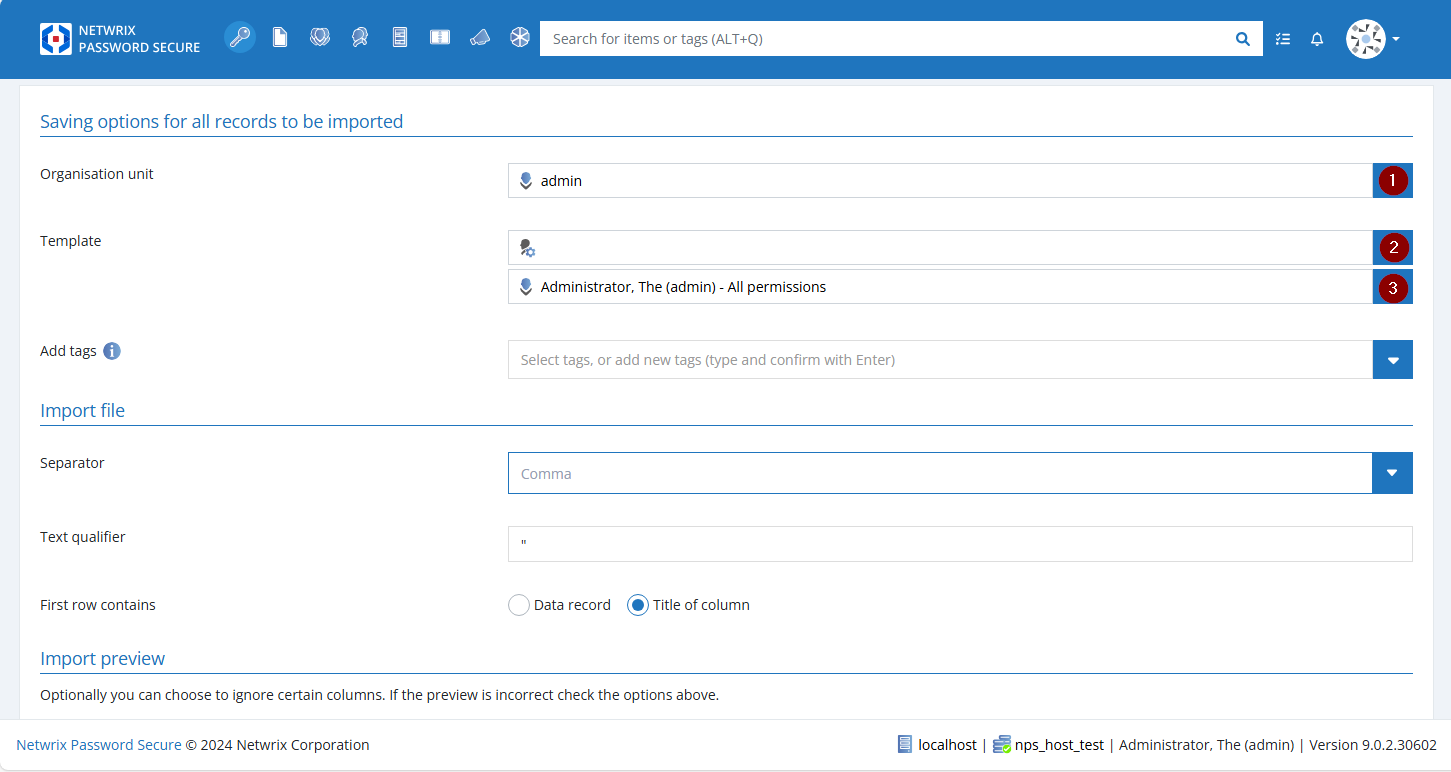Click the nps_host_test database icon
The image size is (1451, 772).
pyautogui.click(x=1002, y=745)
